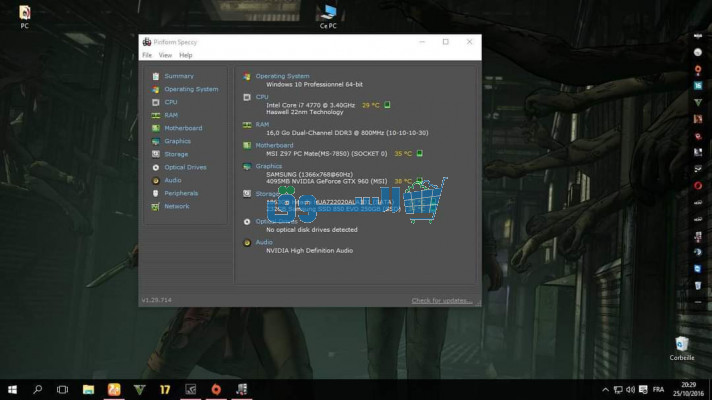This screenshot has width=712, height=400.
Task: Open the RAM sidebar entry
Action: click(170, 115)
